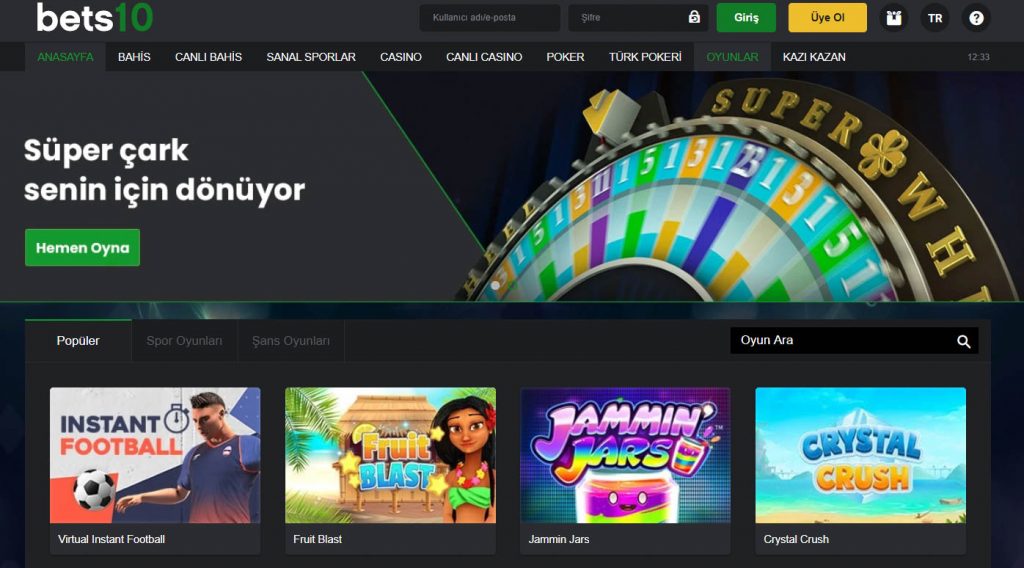Open the Jammin Jars game thumbnail

coord(625,455)
